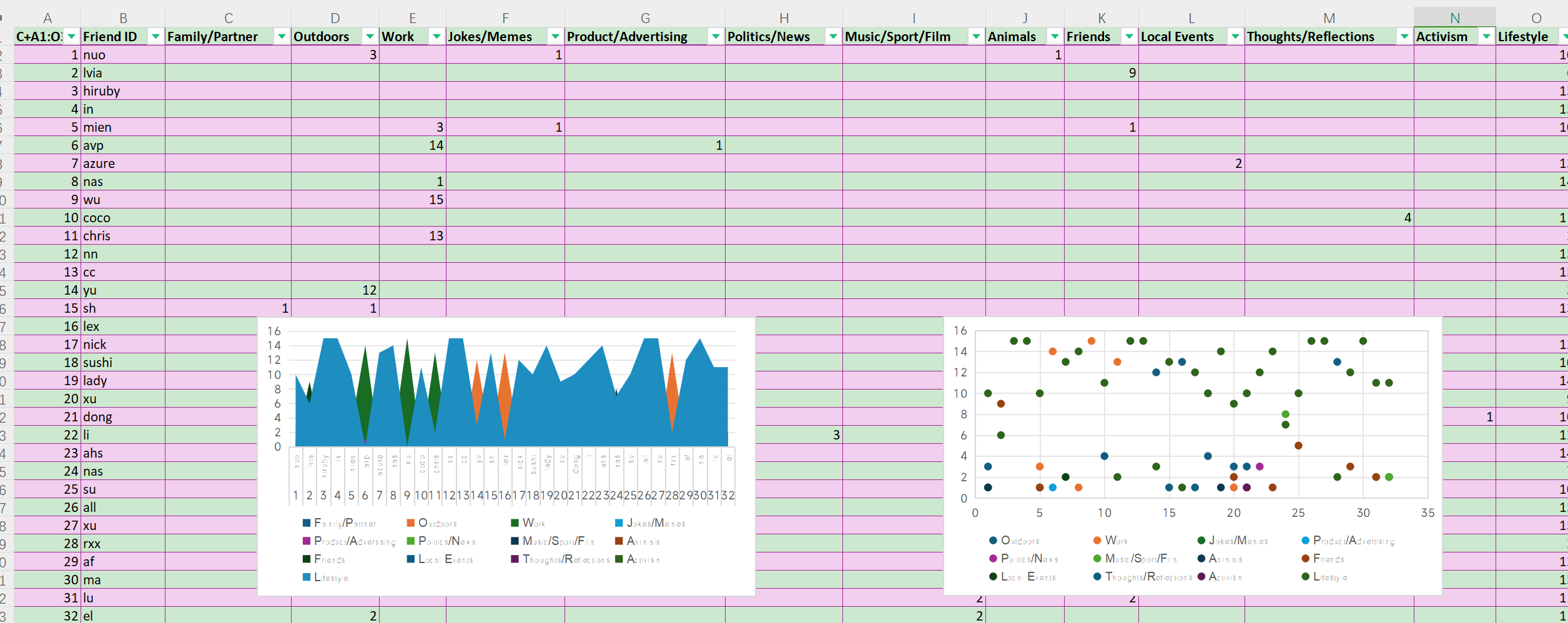Click Work legend swatch in area chart
The width and height of the screenshot is (1568, 623).
point(515,523)
